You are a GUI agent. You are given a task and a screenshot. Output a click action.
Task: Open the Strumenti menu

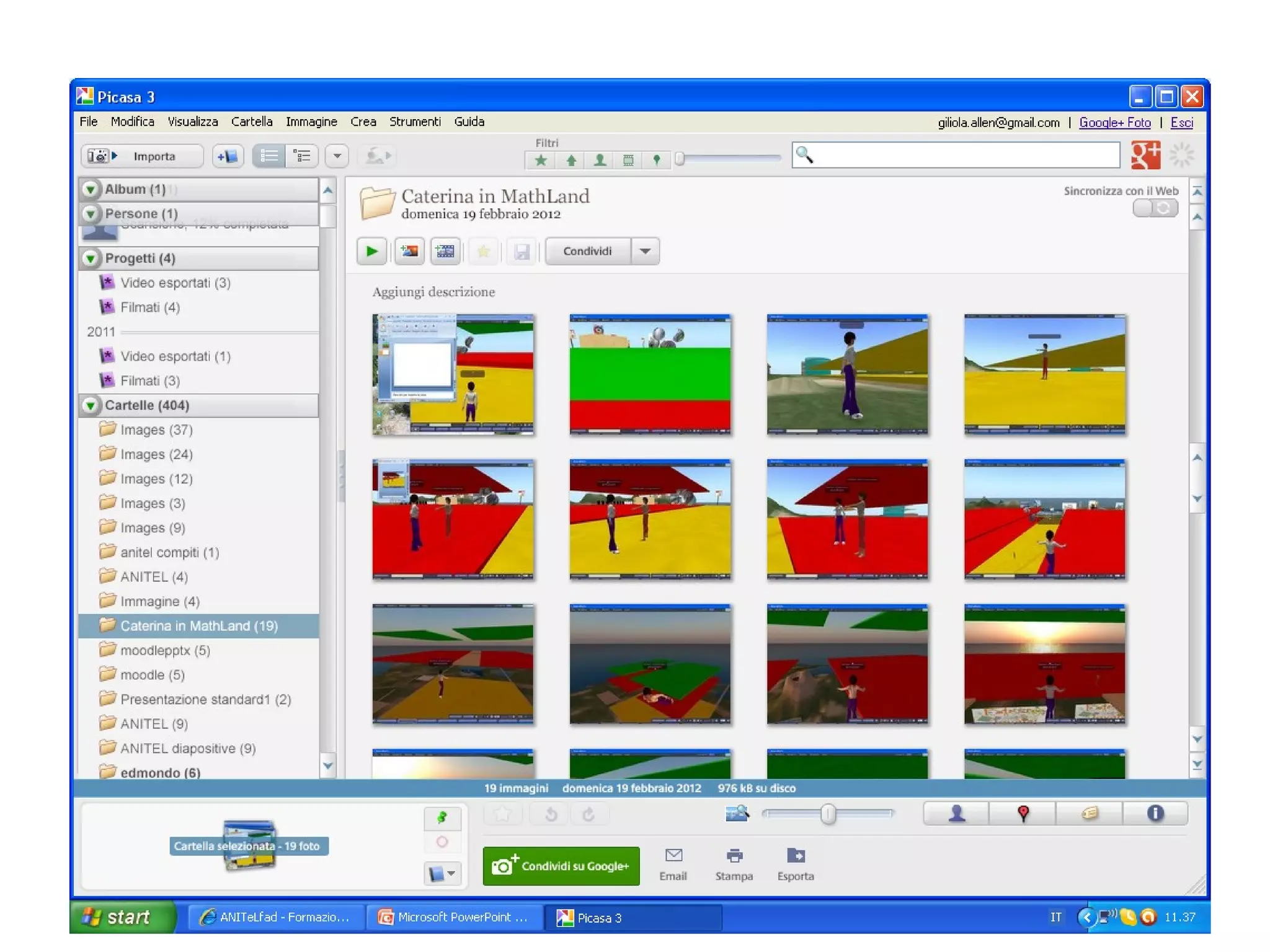(x=414, y=122)
